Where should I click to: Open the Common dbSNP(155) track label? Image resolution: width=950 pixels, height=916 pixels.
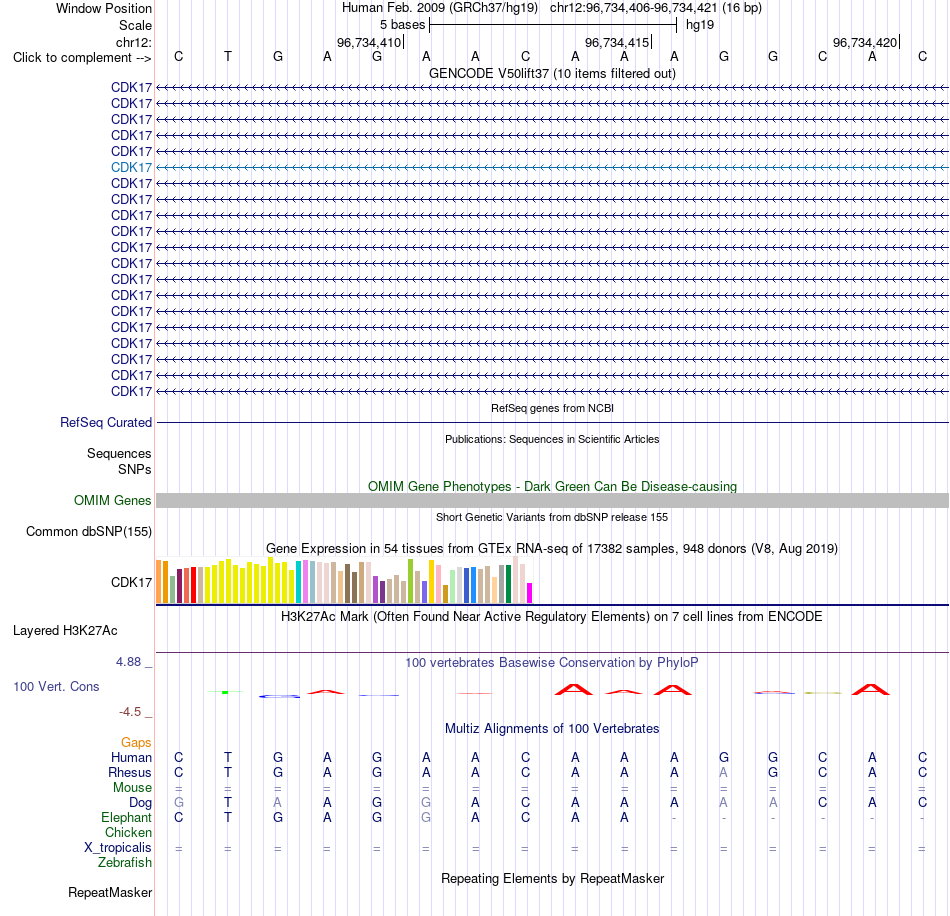tap(89, 531)
